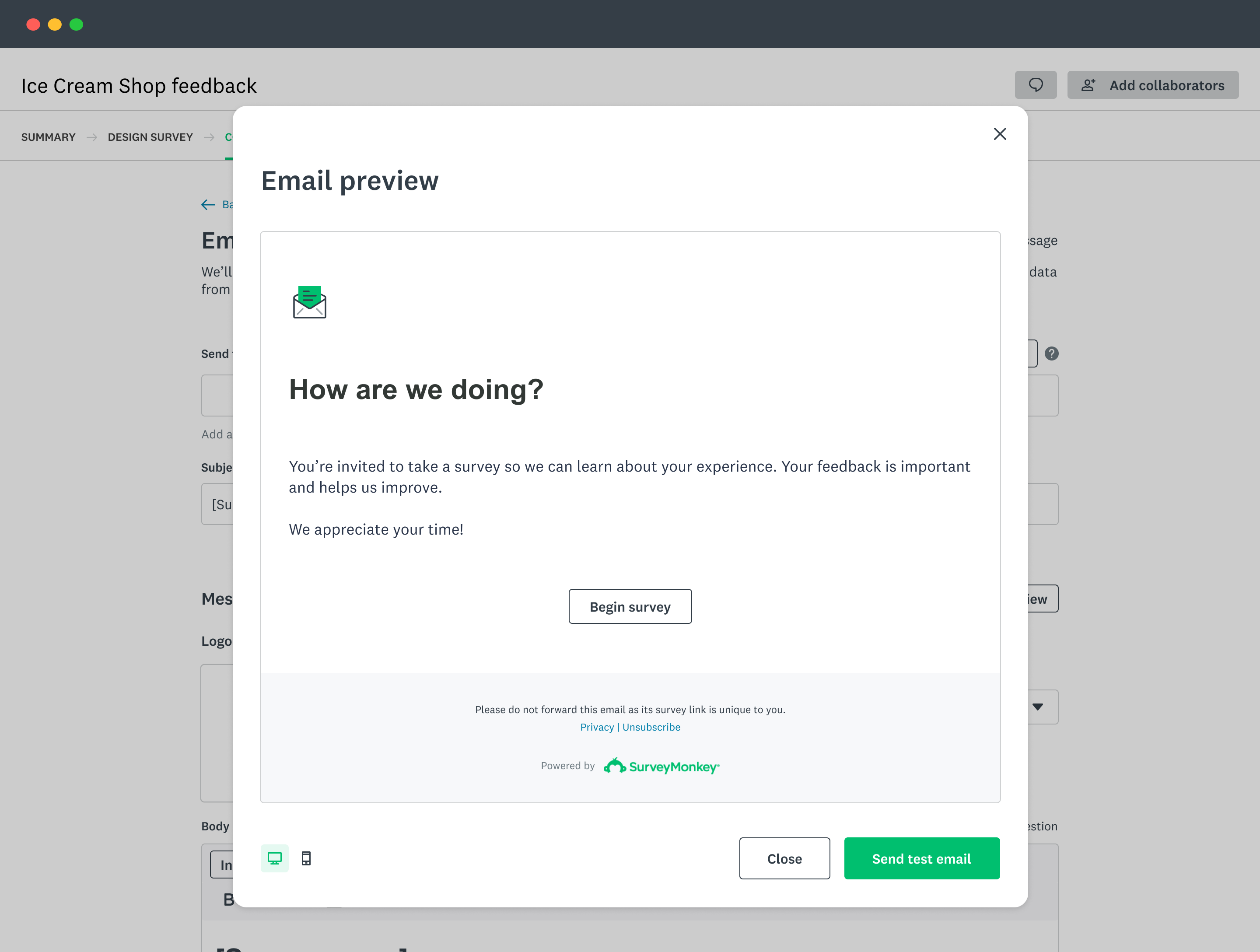Switch to mobile preview mode
Image resolution: width=1260 pixels, height=952 pixels.
click(x=306, y=858)
